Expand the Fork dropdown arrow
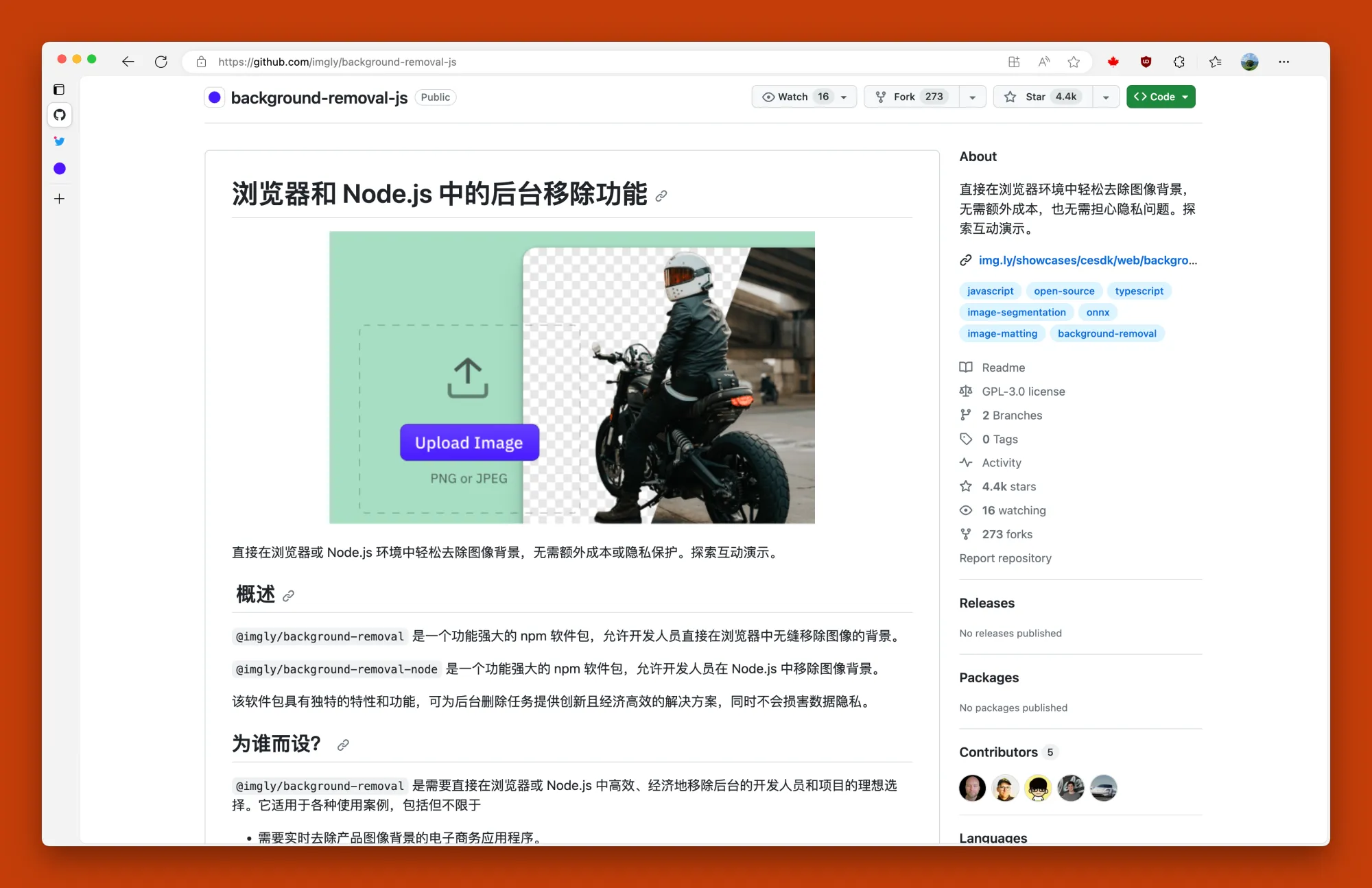 pos(972,97)
